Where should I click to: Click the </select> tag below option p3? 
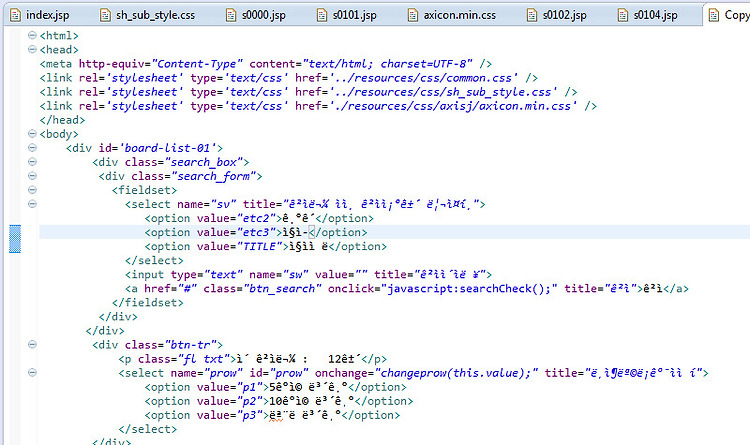(147, 429)
